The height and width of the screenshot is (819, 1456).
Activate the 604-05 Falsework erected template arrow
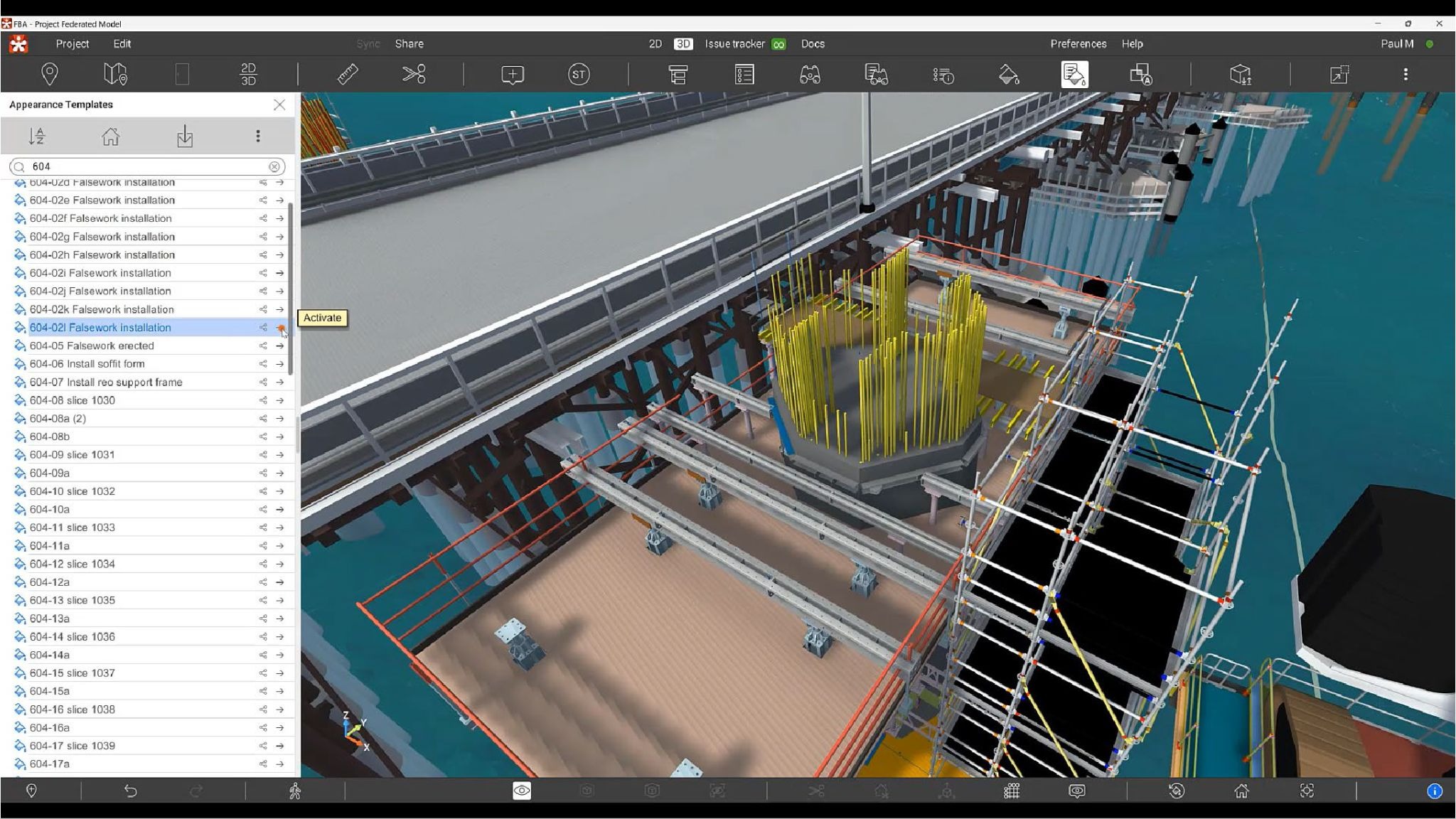point(280,346)
